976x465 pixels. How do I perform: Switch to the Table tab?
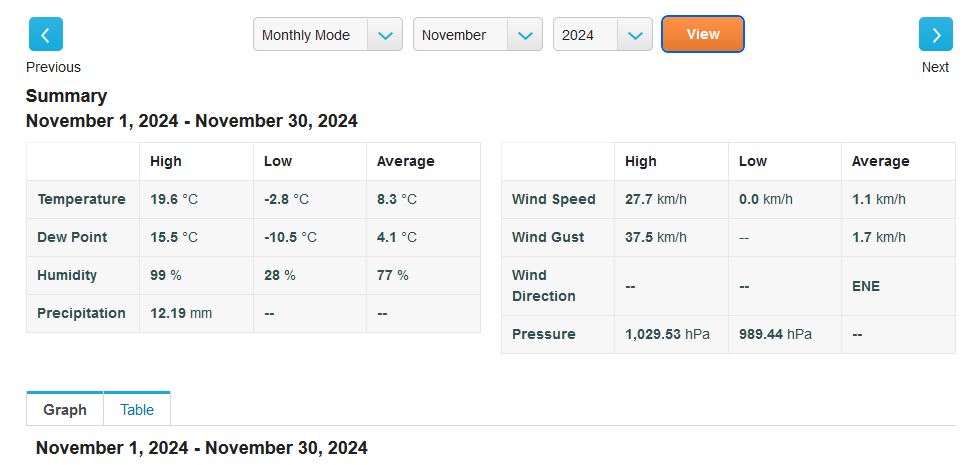(137, 410)
